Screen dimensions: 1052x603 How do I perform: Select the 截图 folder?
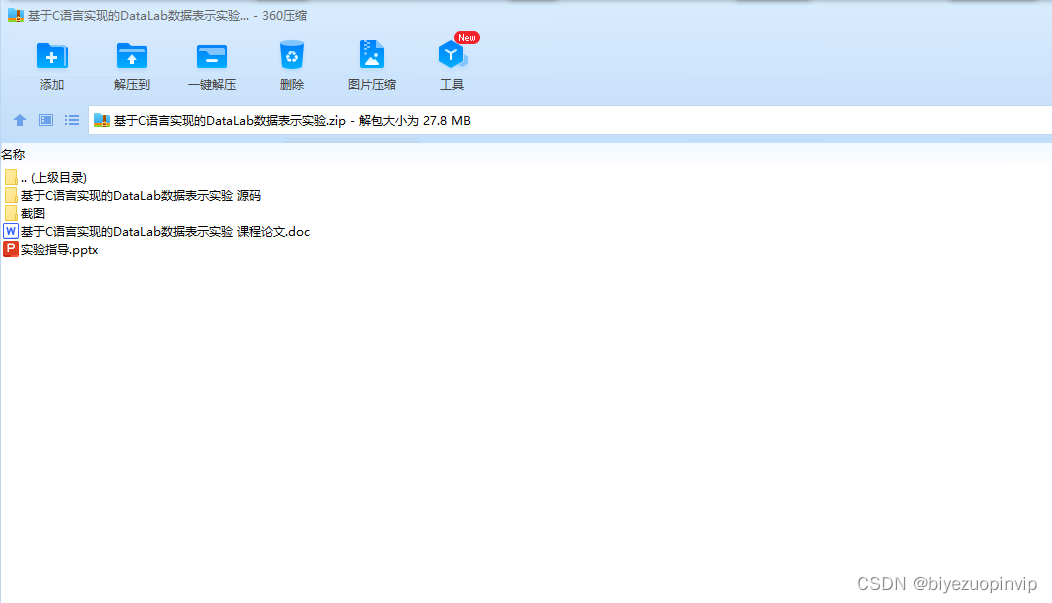click(24, 213)
